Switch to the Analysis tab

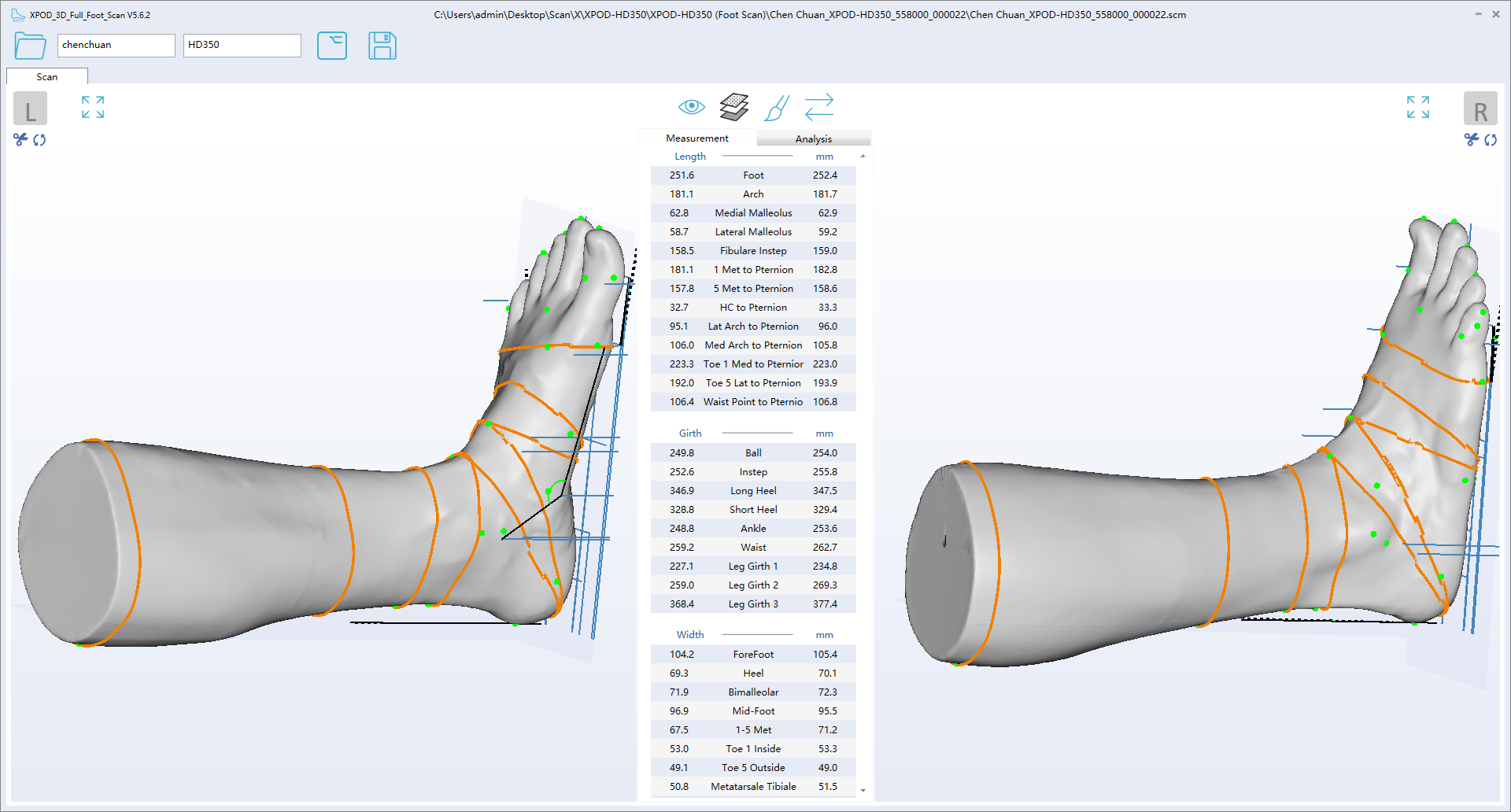tap(813, 139)
